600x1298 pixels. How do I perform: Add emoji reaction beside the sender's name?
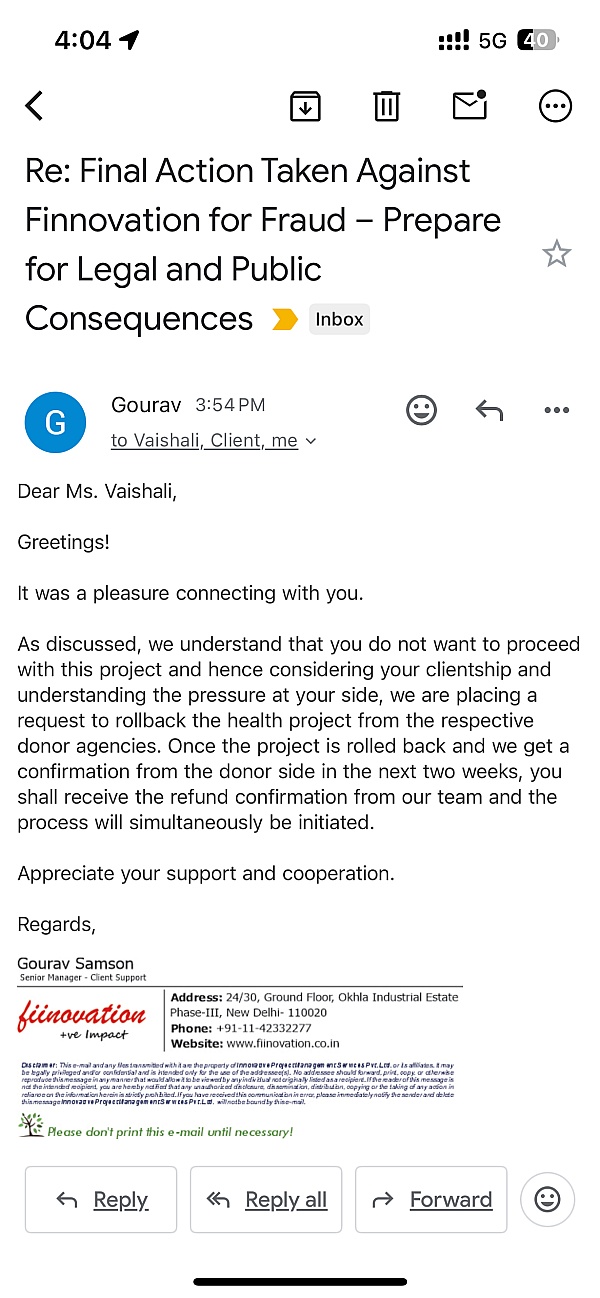[x=421, y=410]
